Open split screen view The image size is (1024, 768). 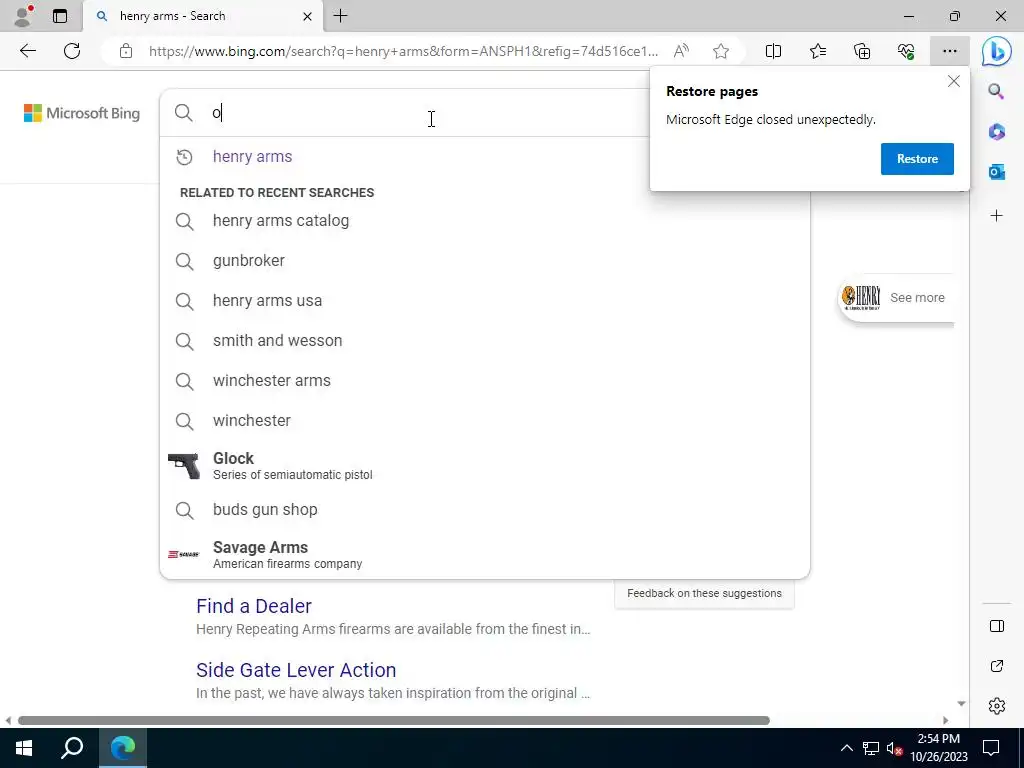pos(773,51)
